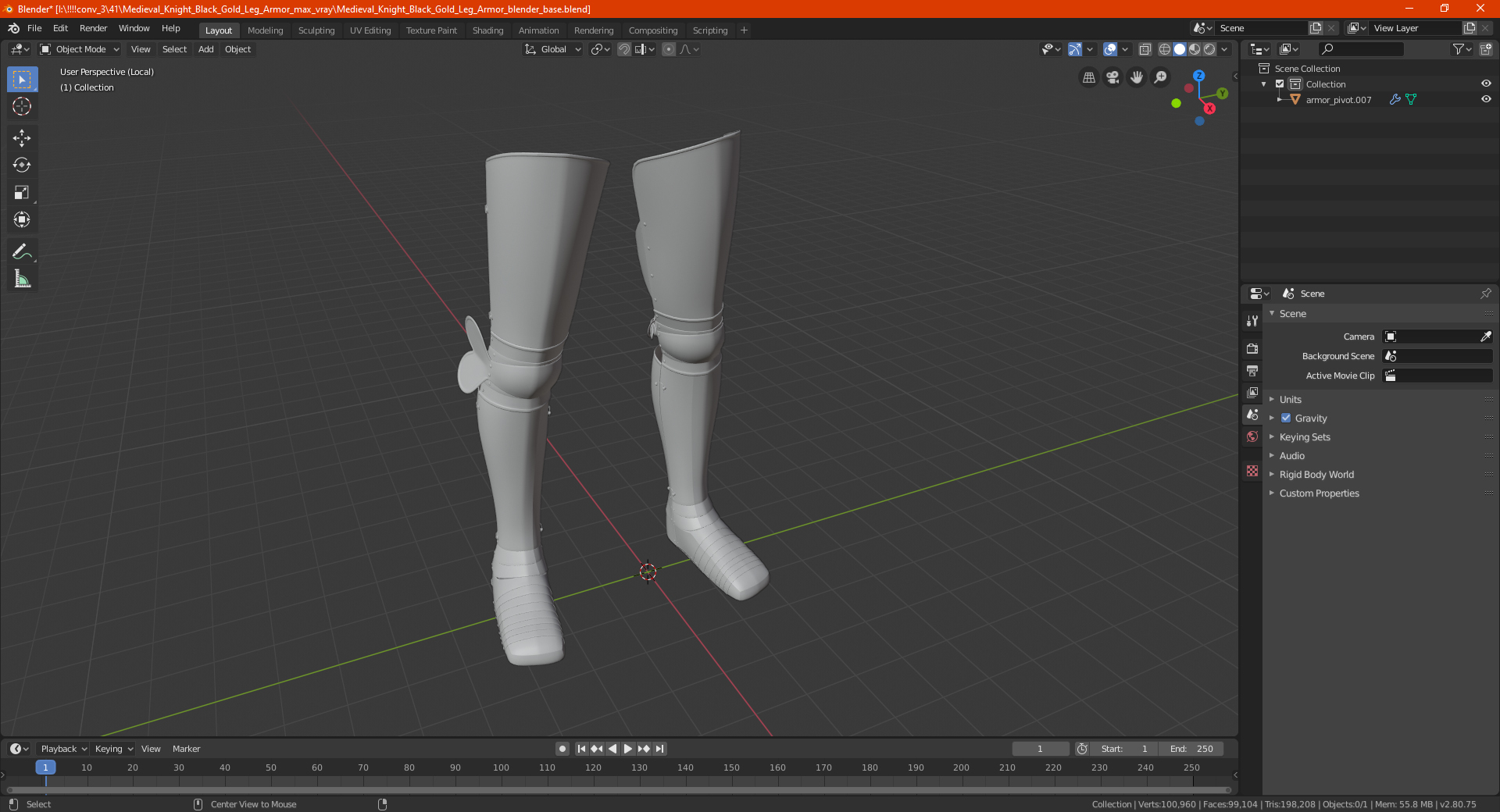Play the animation in reverse
This screenshot has width=1500, height=812.
[612, 749]
